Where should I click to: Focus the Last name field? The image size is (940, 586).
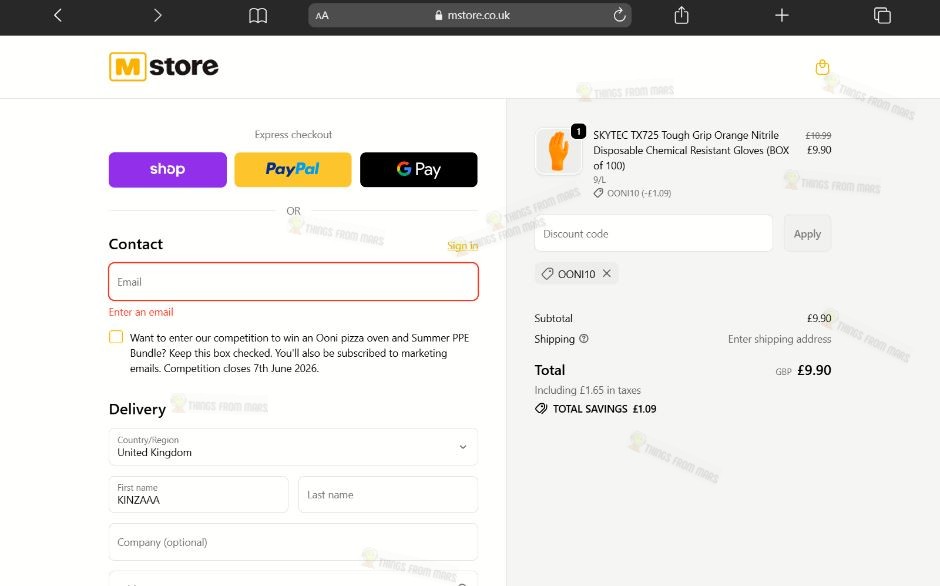388,494
